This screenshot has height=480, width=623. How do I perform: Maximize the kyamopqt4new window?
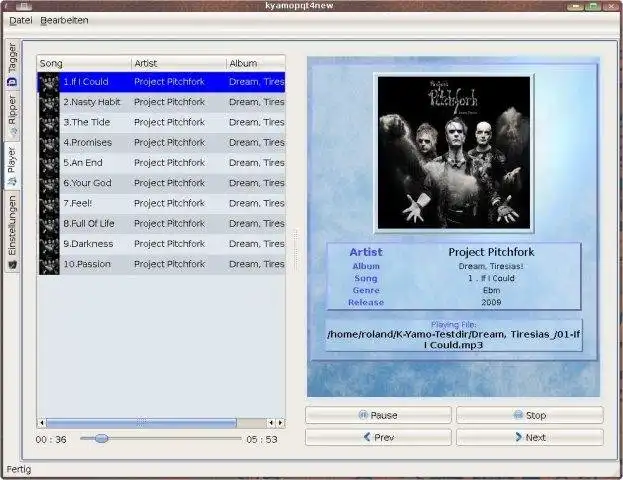(x=593, y=6)
